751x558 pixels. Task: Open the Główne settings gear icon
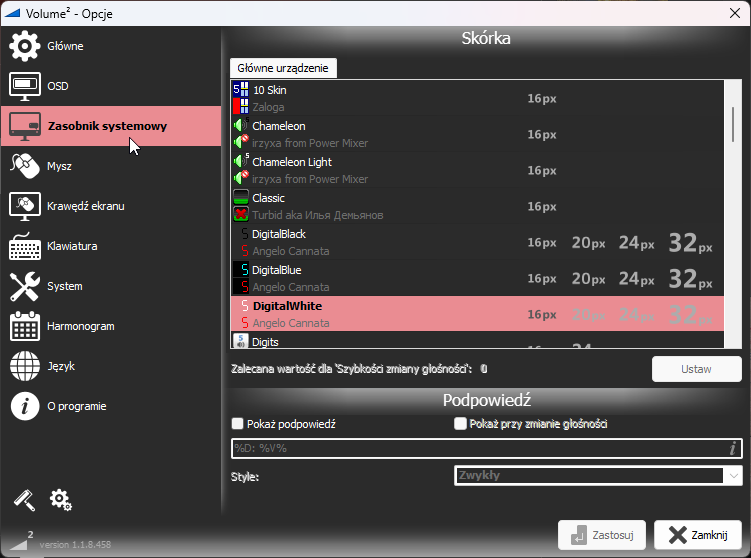24,46
